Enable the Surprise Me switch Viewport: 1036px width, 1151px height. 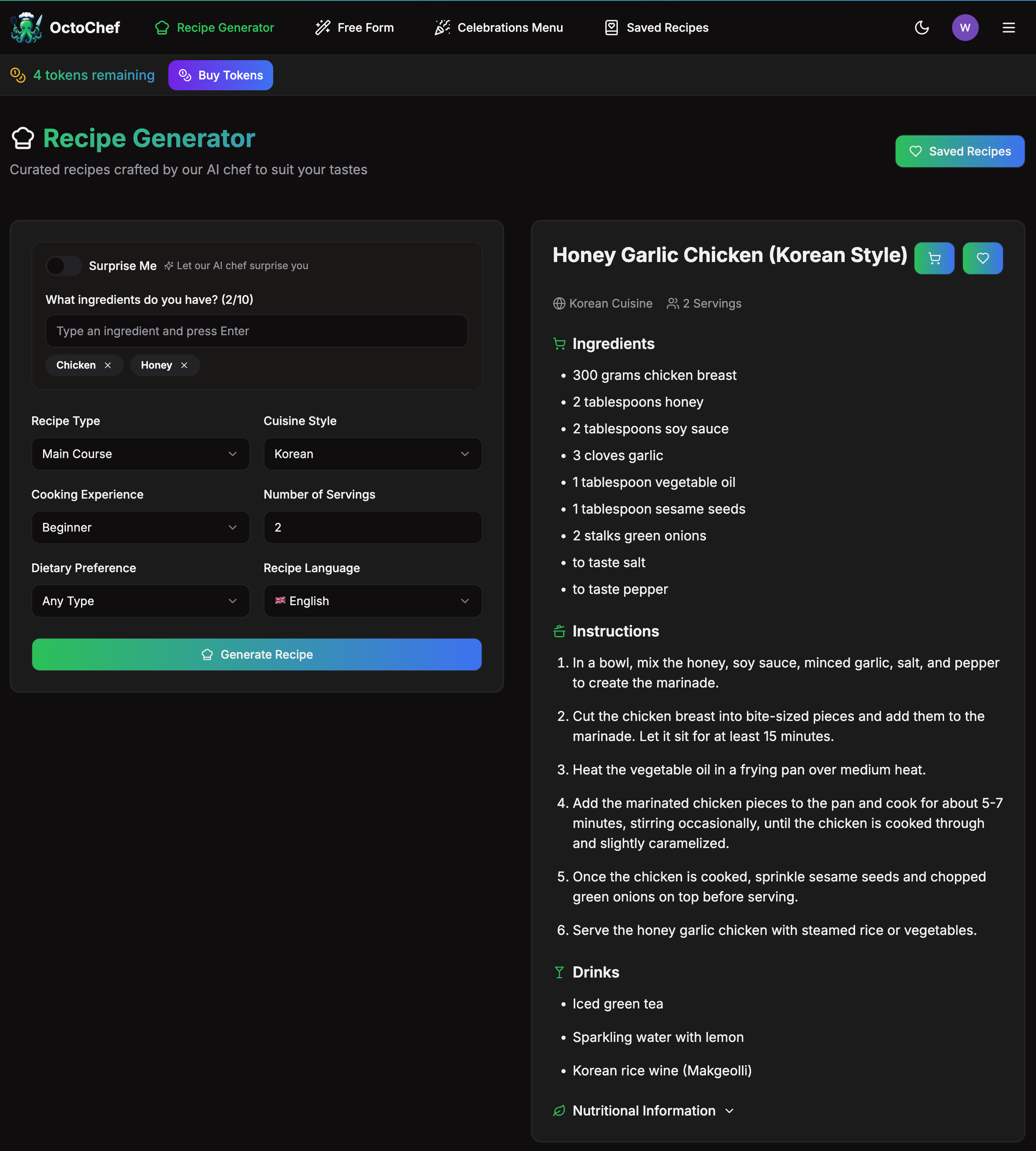click(x=64, y=265)
